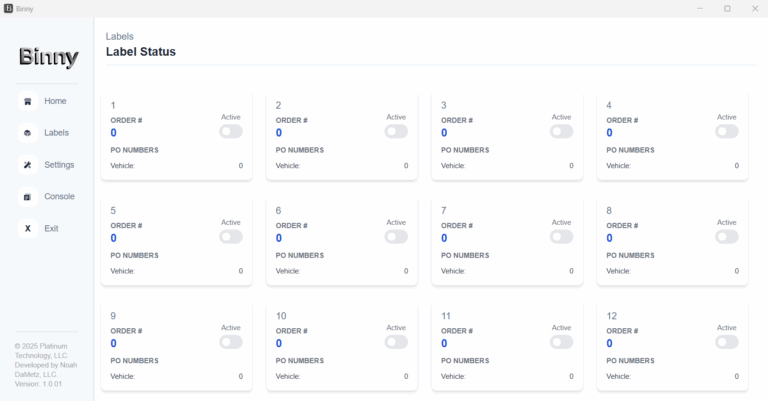Screen dimensions: 768x401
Task: Enable Active switch on label card 6
Action: pyautogui.click(x=396, y=236)
